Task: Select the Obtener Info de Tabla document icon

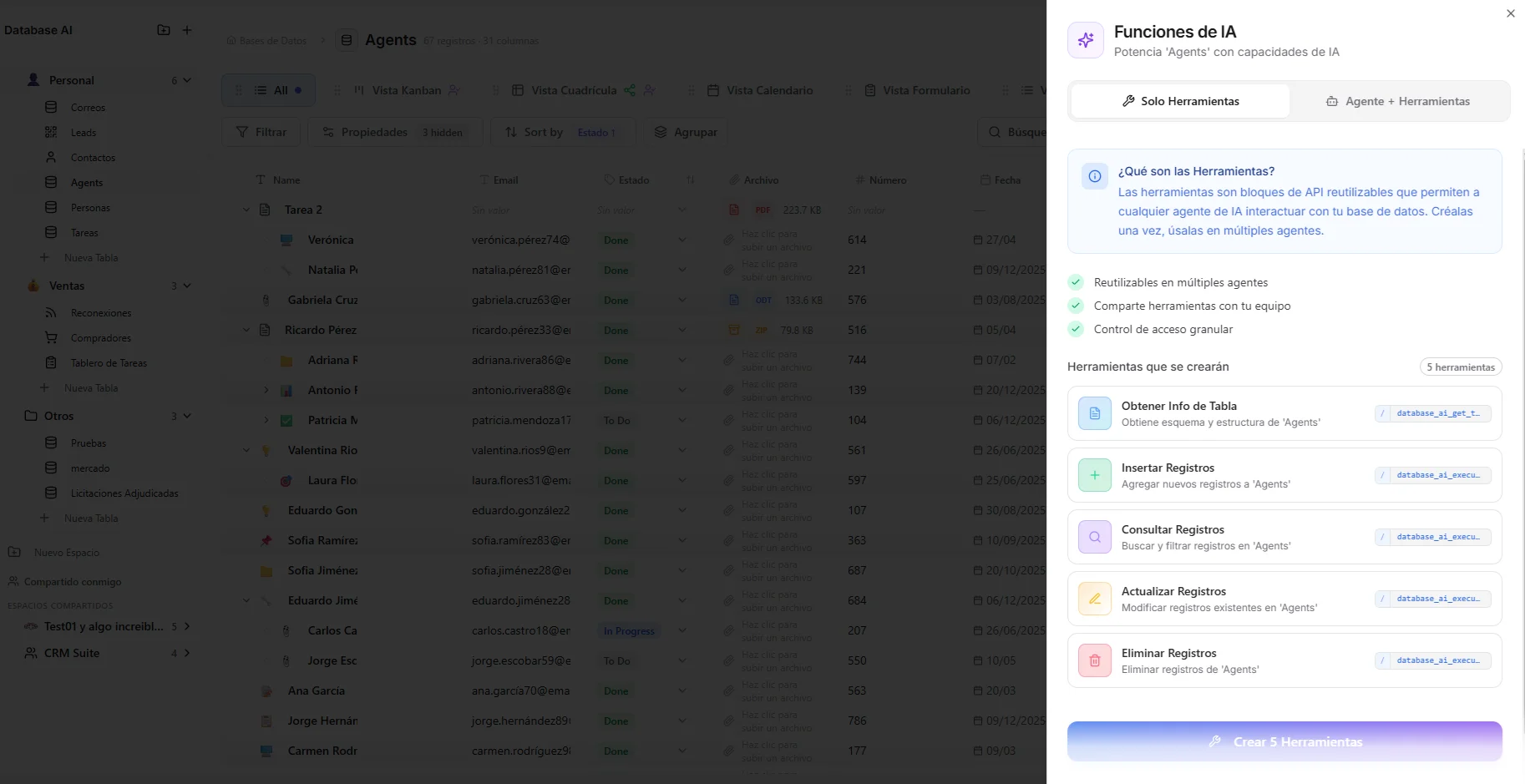Action: [1094, 413]
